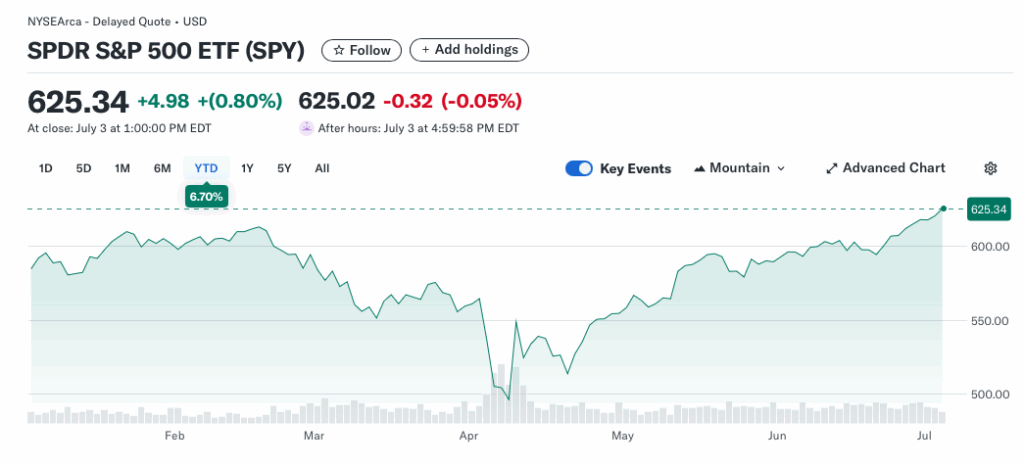1024x465 pixels.
Task: Open chart settings gear icon
Action: (990, 168)
